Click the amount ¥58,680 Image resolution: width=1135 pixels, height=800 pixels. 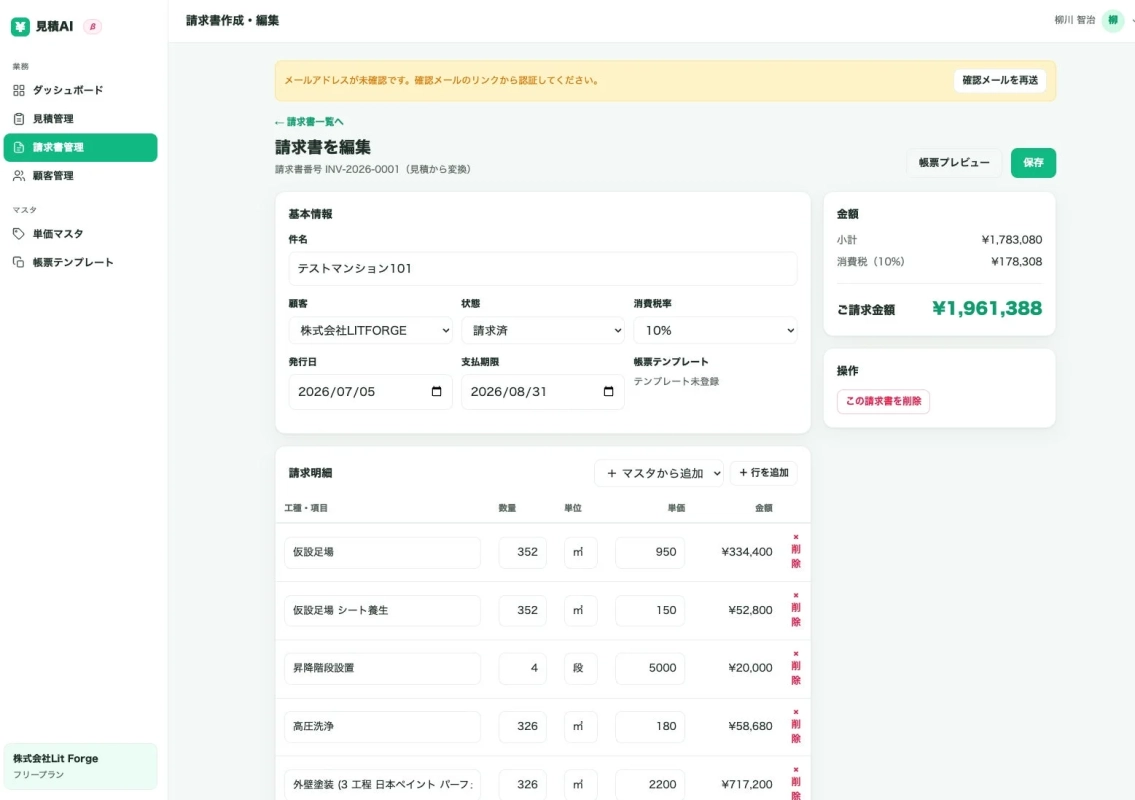tap(750, 726)
